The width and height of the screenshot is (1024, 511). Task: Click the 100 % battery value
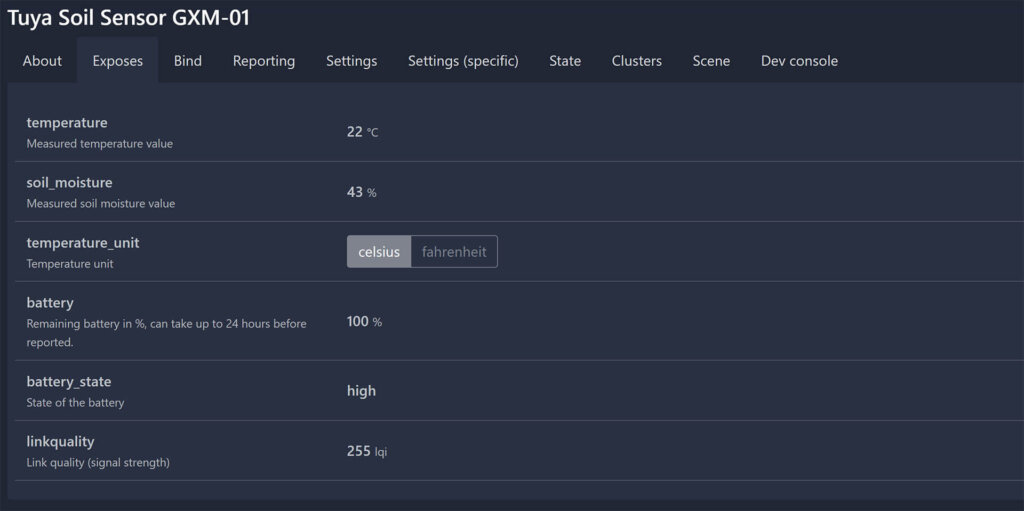tap(364, 322)
